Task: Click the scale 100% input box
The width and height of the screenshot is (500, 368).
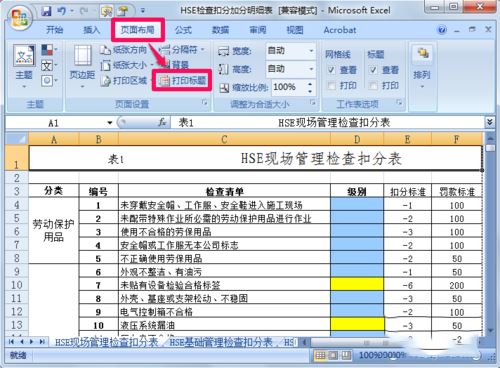Action: point(289,87)
